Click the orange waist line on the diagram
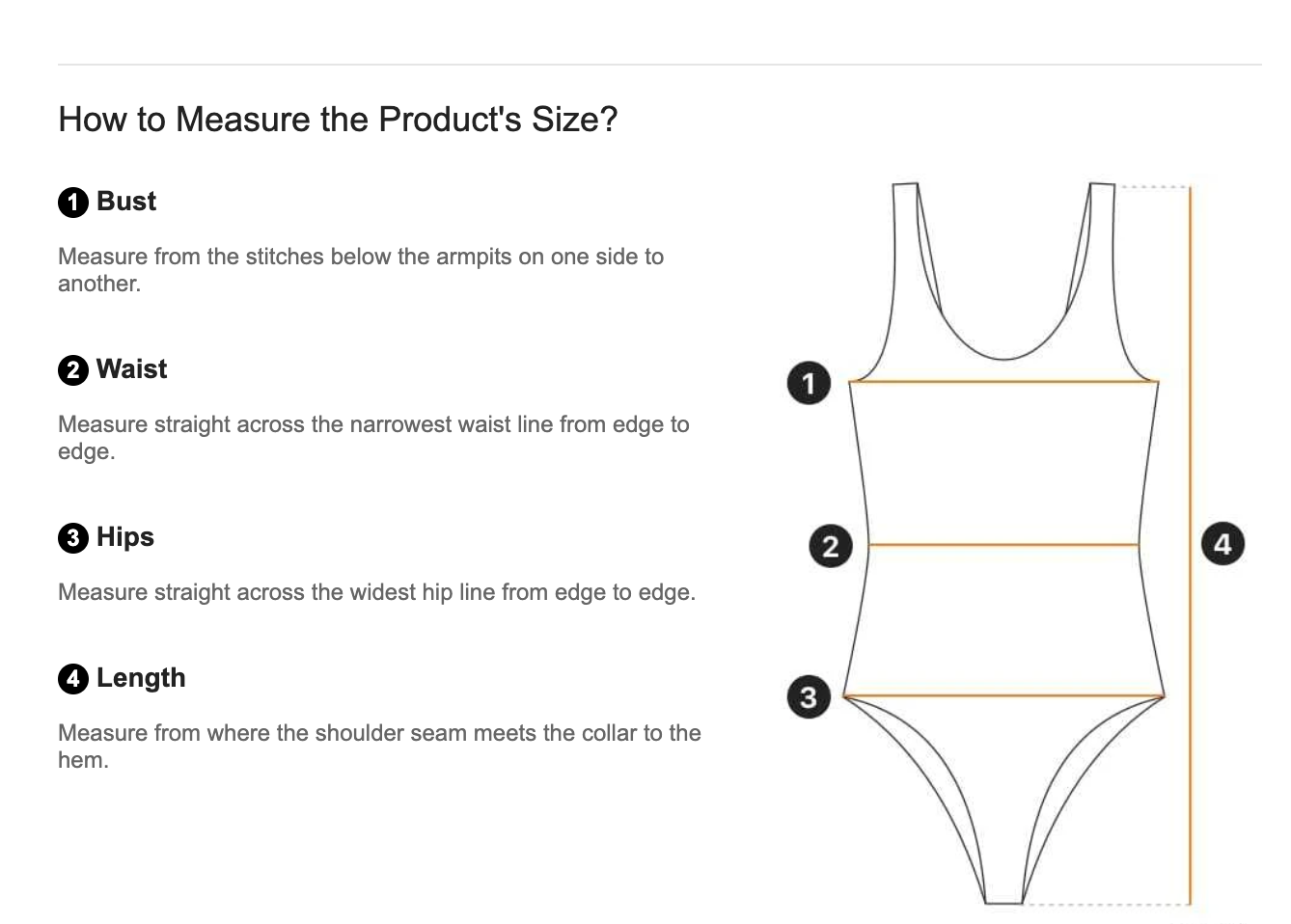Image resolution: width=1291 pixels, height=924 pixels. (x=1003, y=545)
